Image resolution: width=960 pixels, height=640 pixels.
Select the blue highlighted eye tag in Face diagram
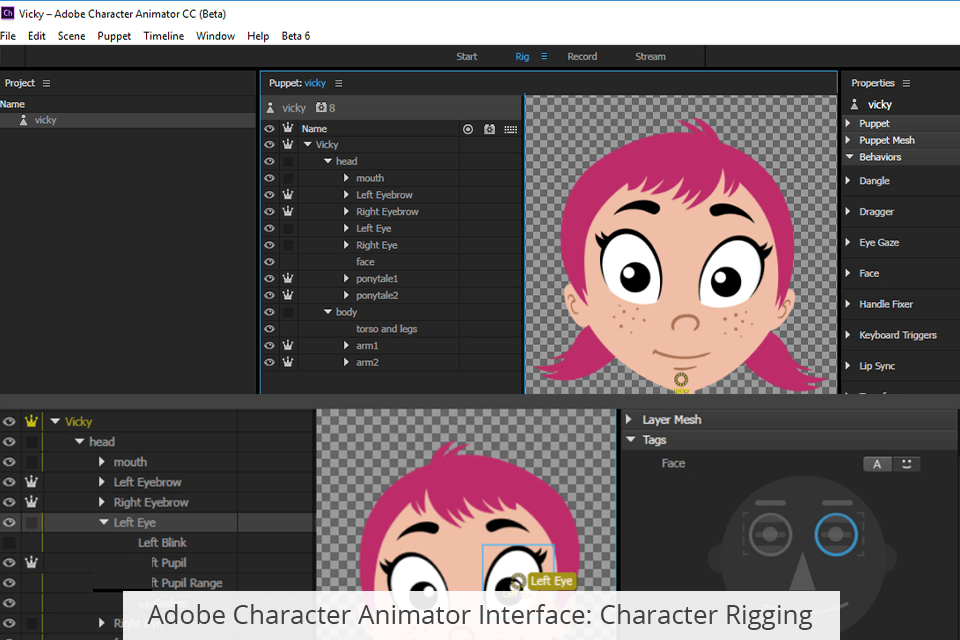point(836,535)
